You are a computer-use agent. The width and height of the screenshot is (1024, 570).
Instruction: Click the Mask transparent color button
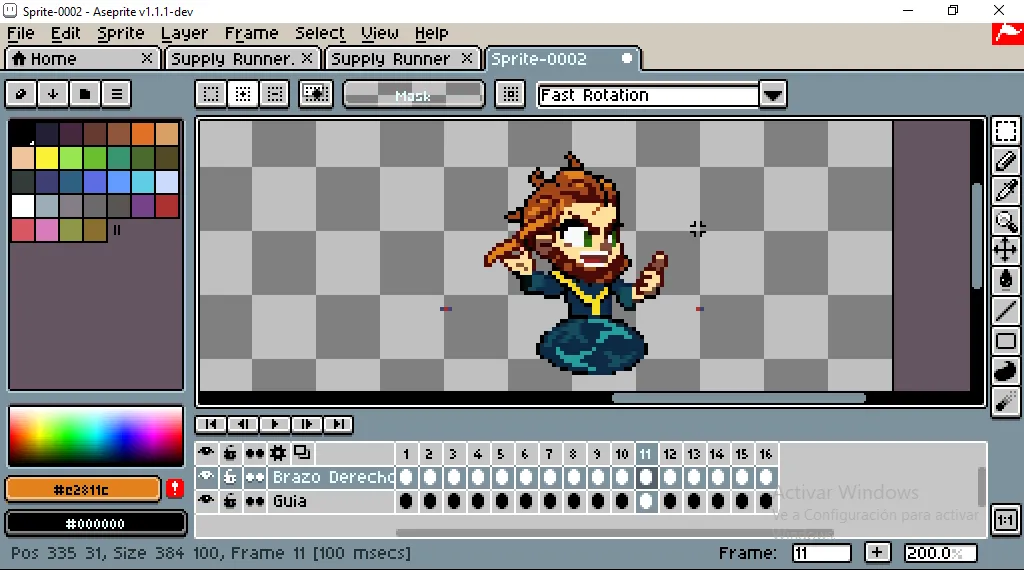pos(413,95)
